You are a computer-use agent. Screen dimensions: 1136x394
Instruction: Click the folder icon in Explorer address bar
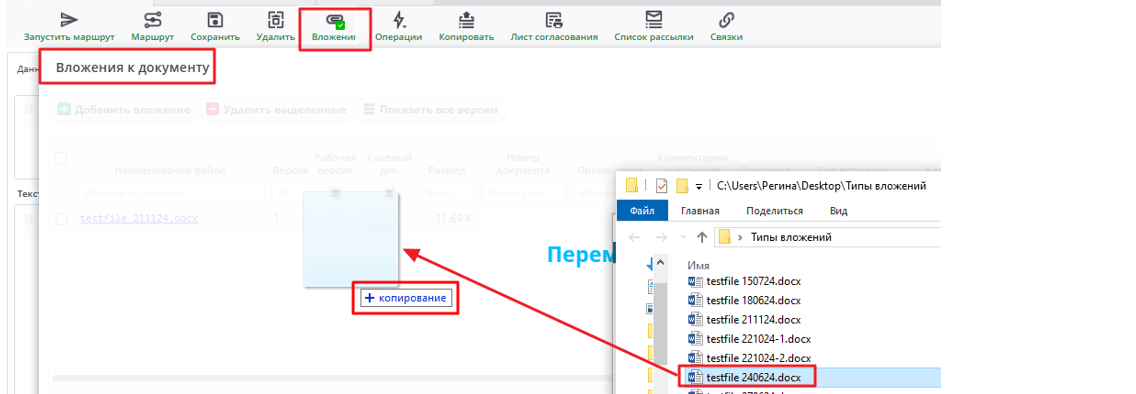[x=724, y=237]
